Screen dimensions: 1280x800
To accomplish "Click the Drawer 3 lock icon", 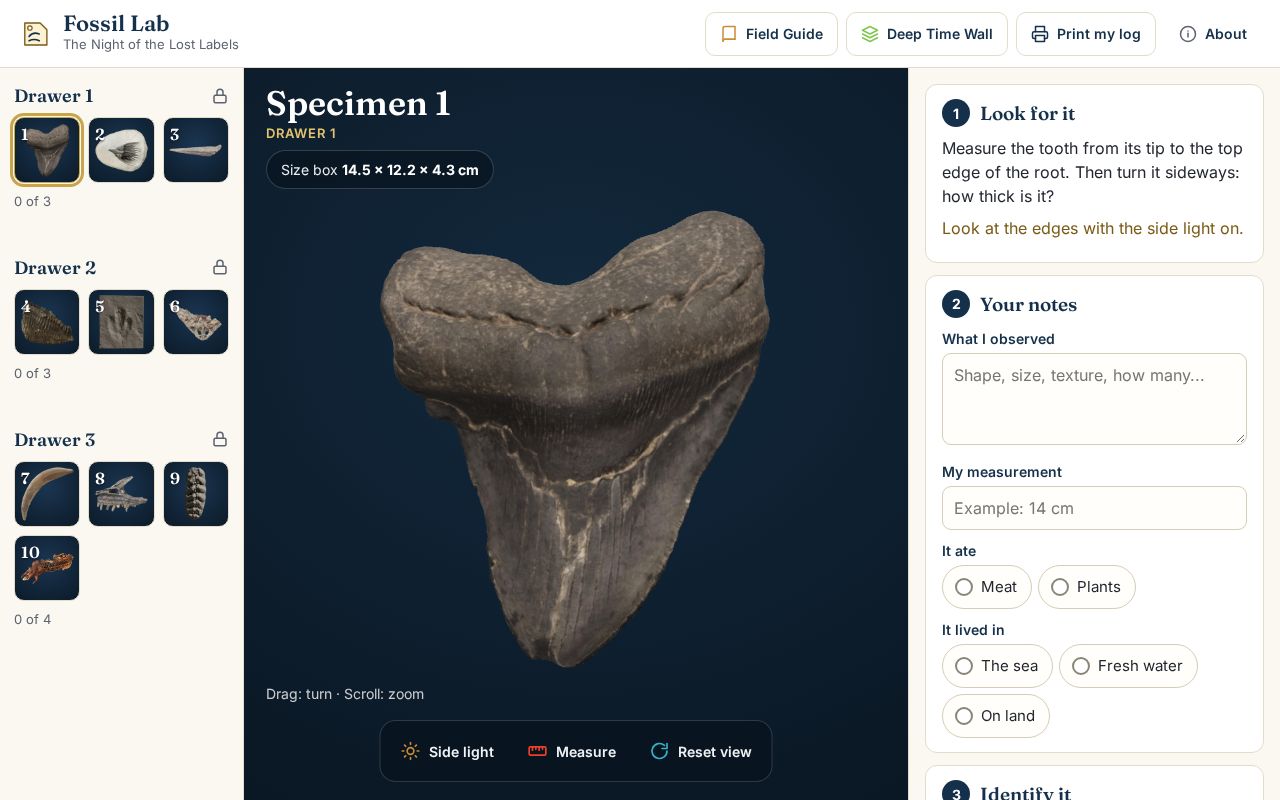I will 220,440.
